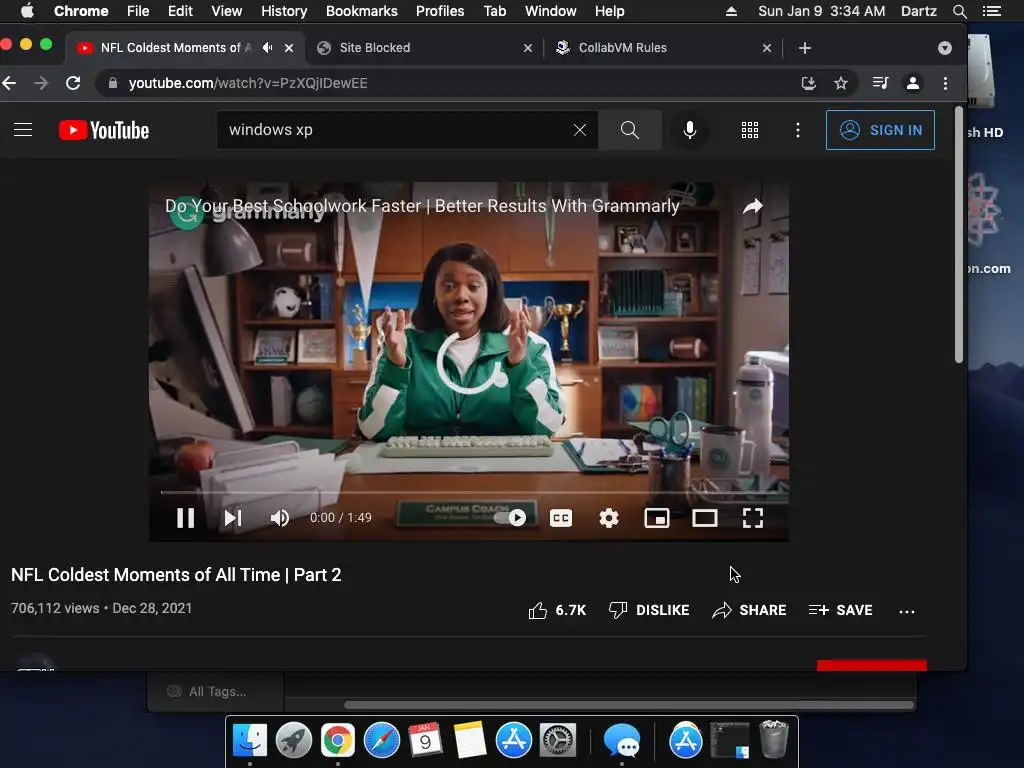Screen dimensions: 1024x768
Task: Open System Preferences from the Dock
Action: click(x=557, y=741)
